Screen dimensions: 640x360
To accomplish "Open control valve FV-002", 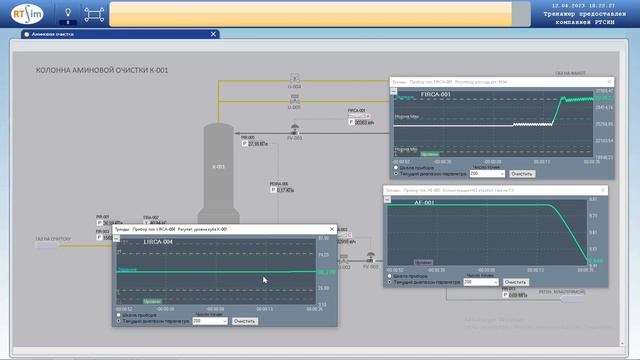I will point(370,258).
